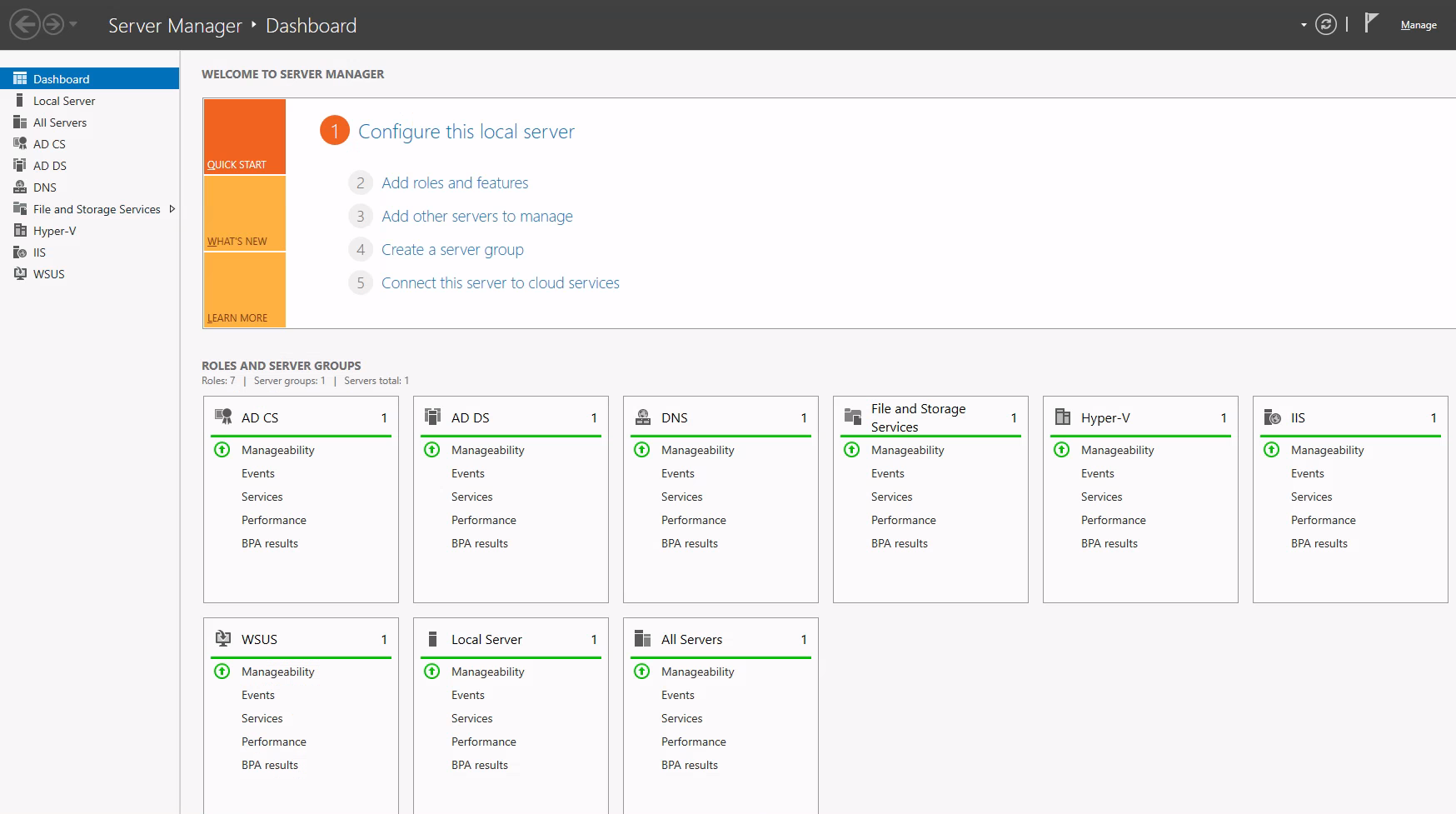Click the DNS sidebar icon
The image size is (1456, 814).
20,187
